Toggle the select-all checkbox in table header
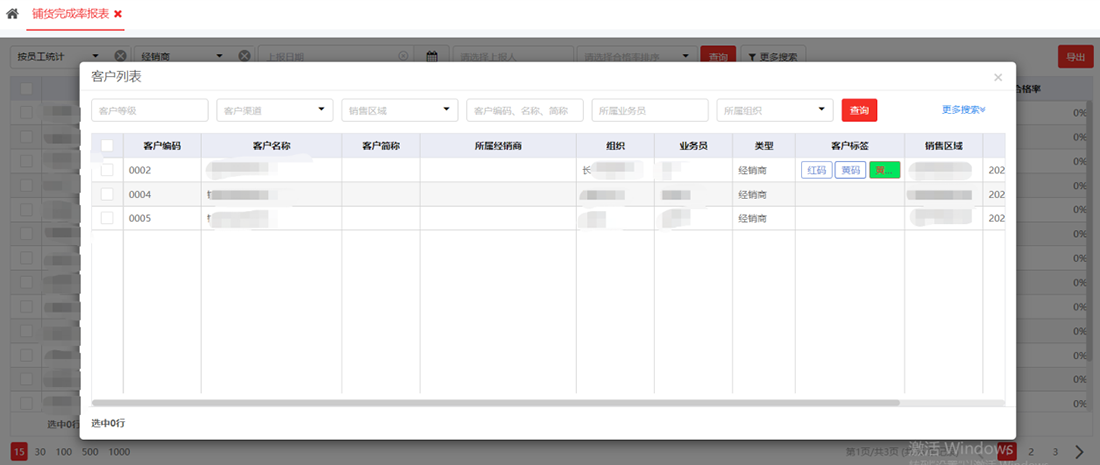Viewport: 1100px width, 465px height. click(107, 146)
